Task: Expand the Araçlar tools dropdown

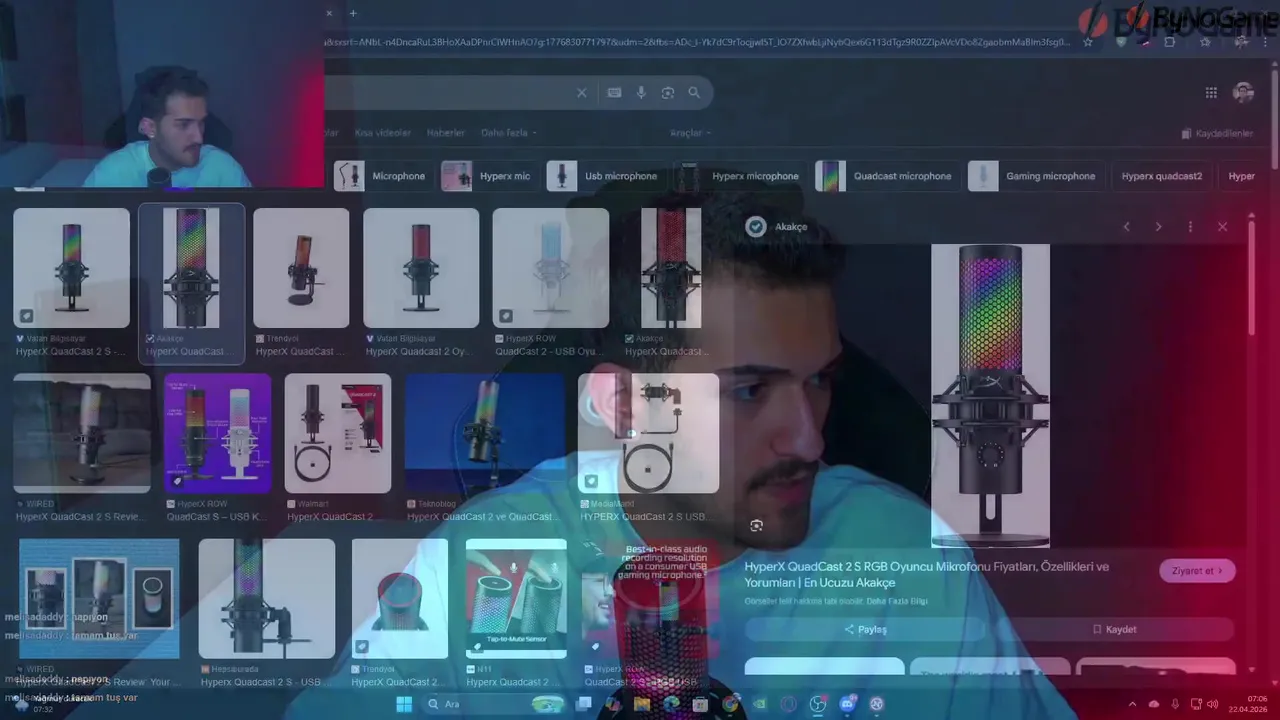Action: 690,133
